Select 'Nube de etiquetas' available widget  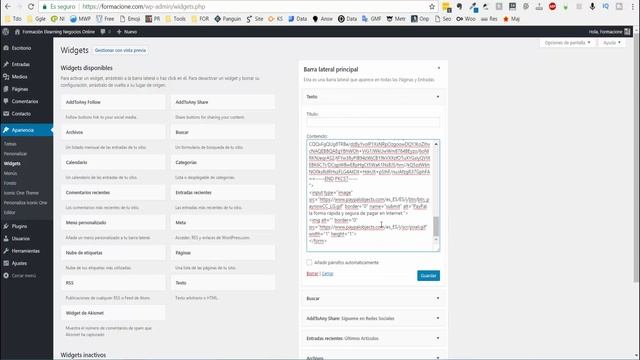coord(113,253)
